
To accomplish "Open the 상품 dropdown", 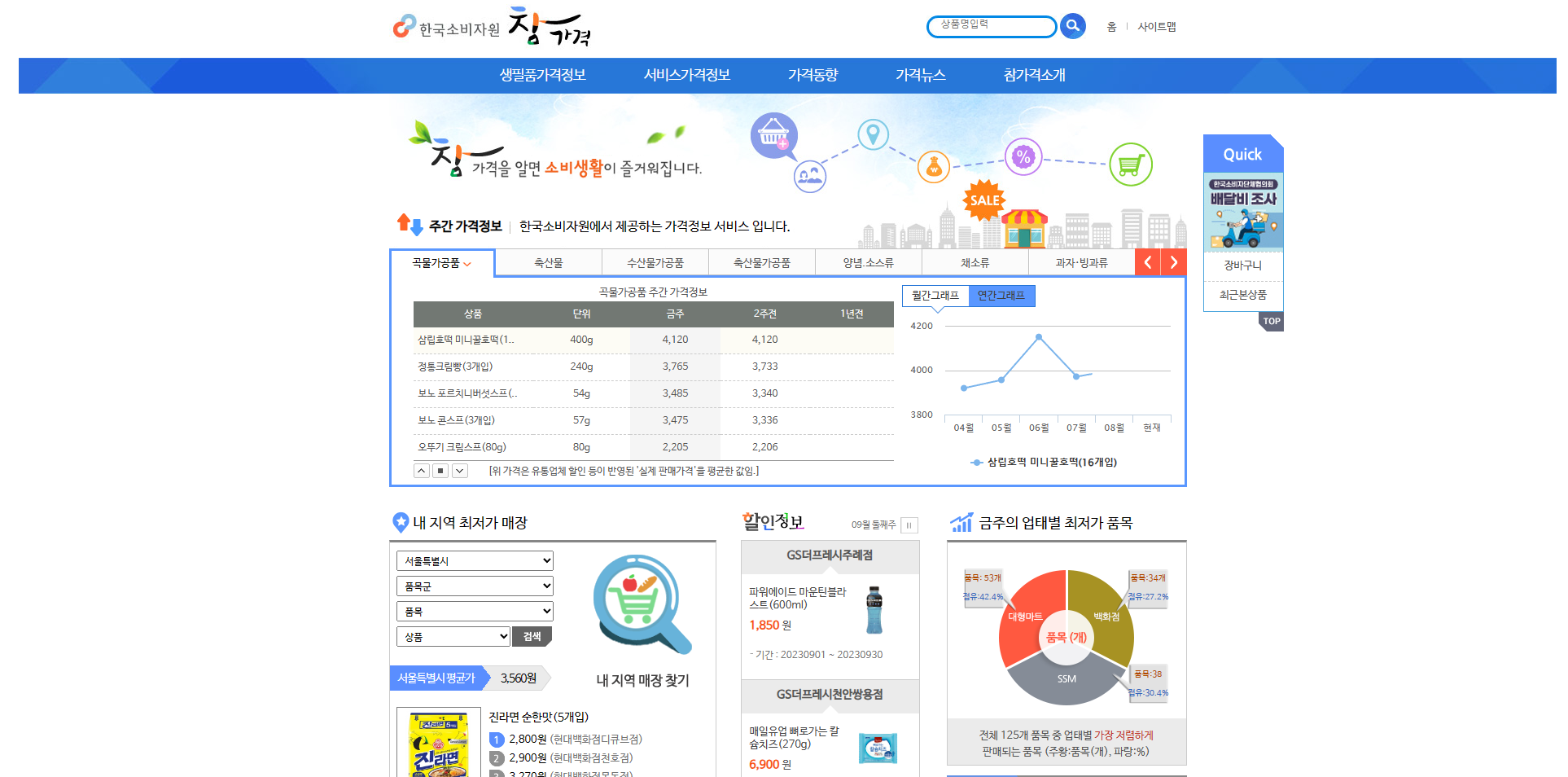I will click(x=453, y=637).
